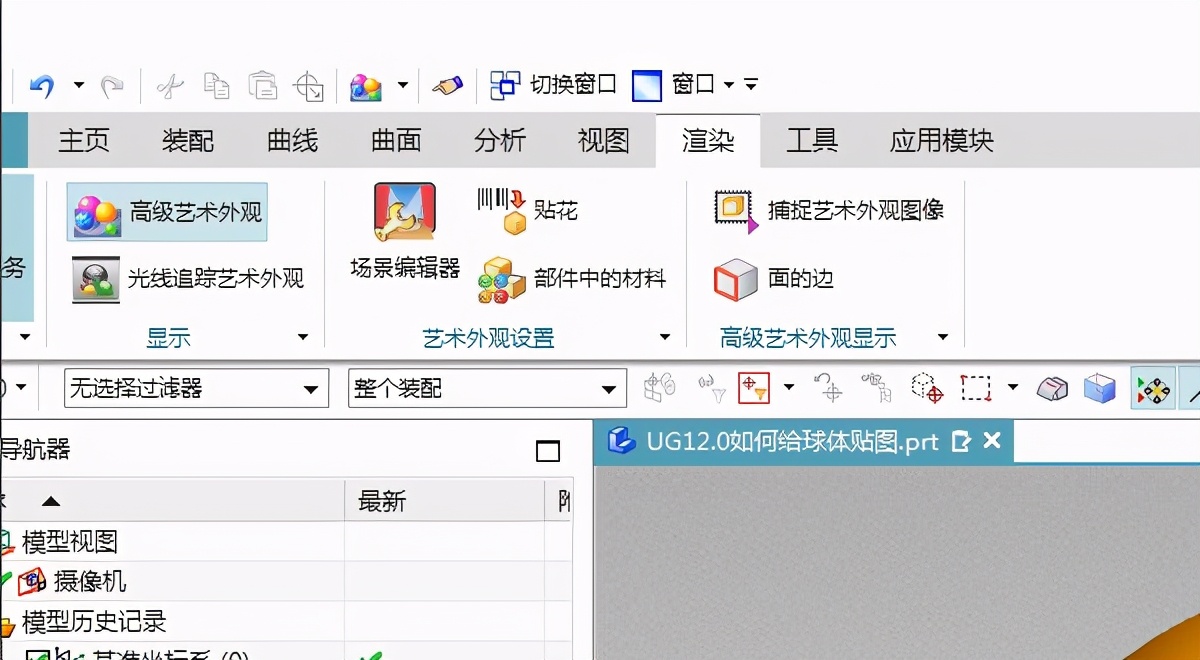Switch to the 装配 ribbon tab
The height and width of the screenshot is (660, 1200).
[188, 141]
